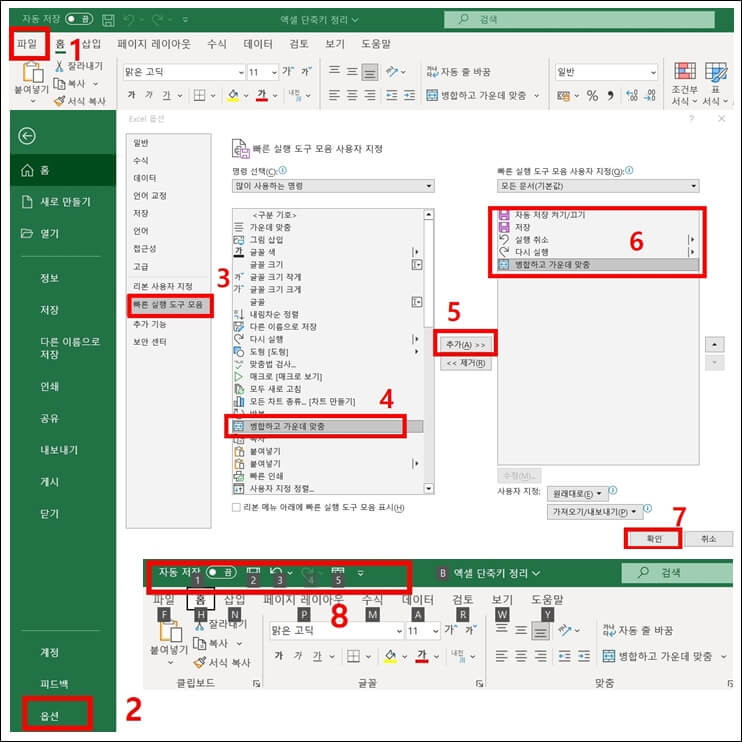Click the 검색 search box in upper title bar
Viewport: 742px width, 742px height.
(x=579, y=19)
